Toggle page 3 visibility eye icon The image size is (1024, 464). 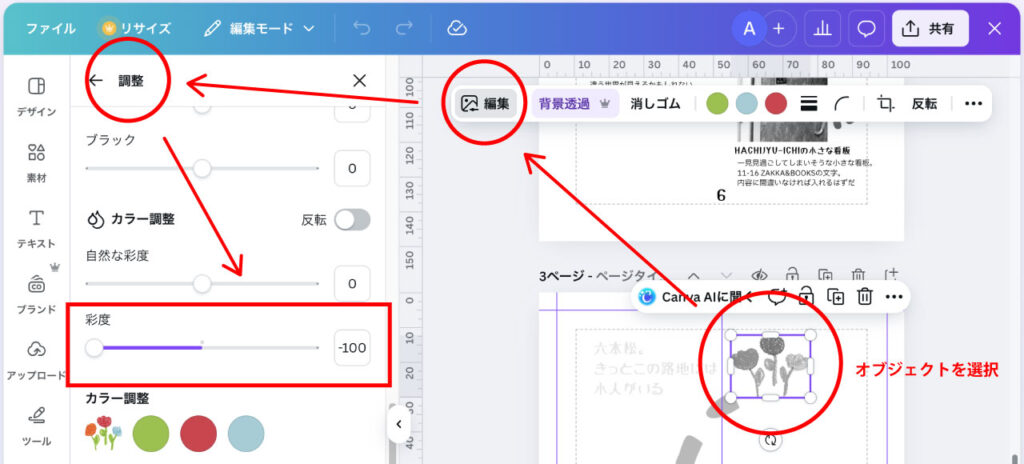[x=759, y=275]
